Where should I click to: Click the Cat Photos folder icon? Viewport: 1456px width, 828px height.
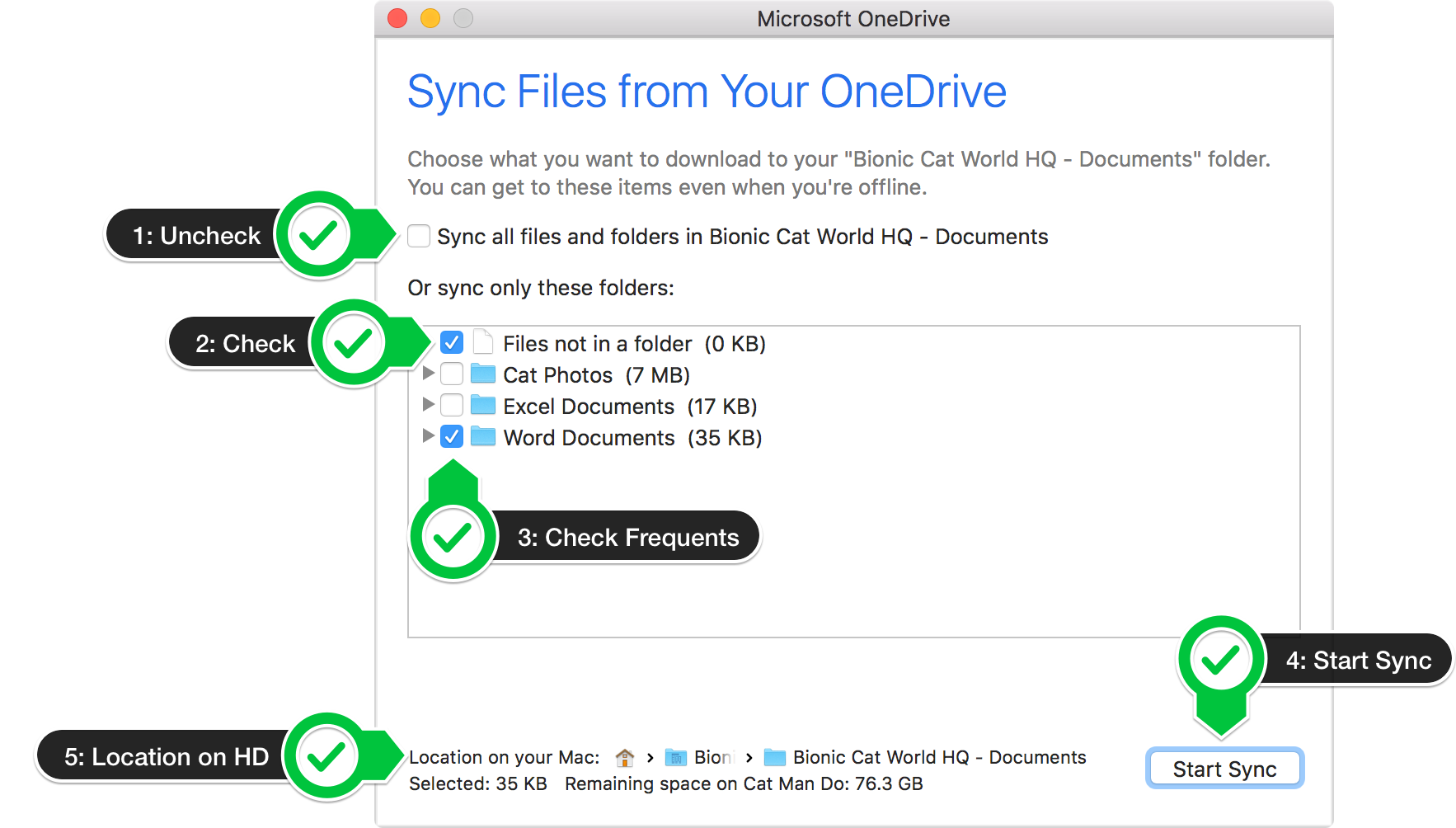(x=483, y=374)
